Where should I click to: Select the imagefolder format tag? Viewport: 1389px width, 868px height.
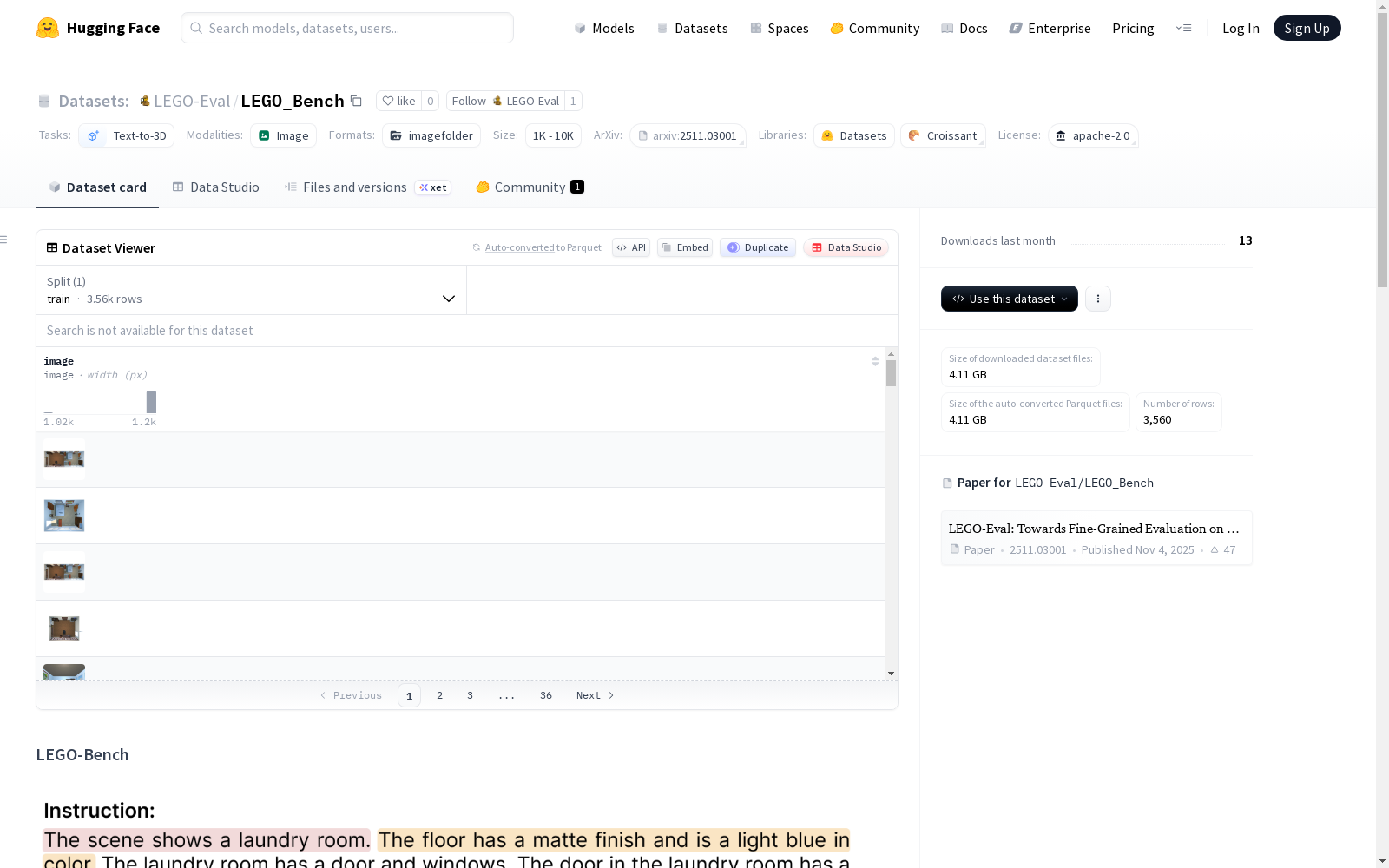point(431,135)
